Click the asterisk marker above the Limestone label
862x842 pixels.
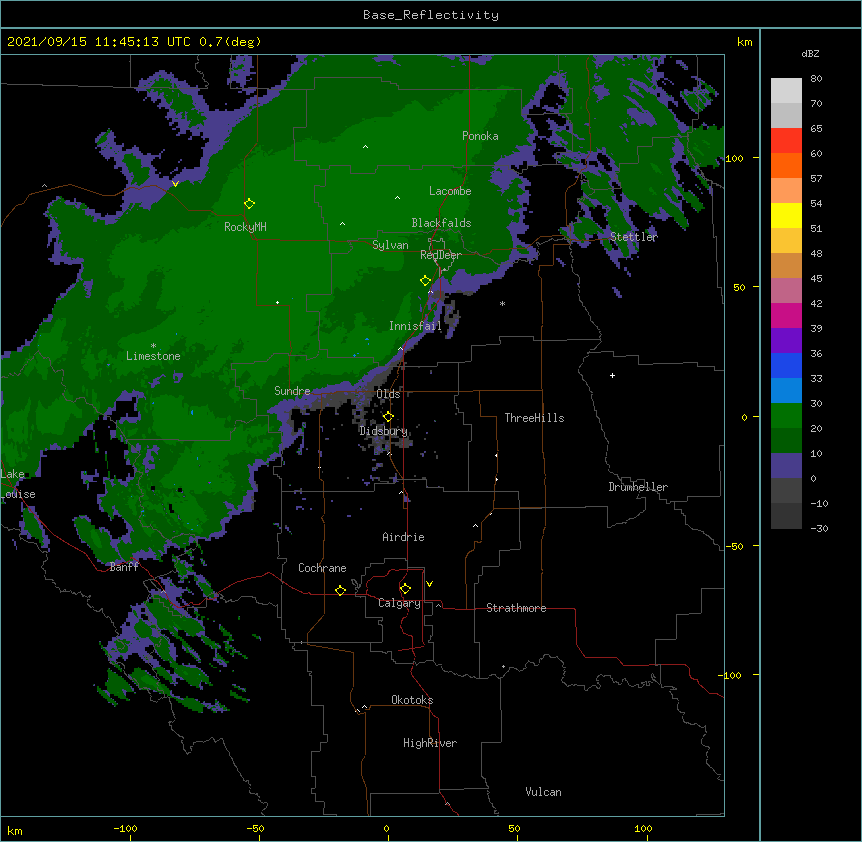tap(153, 346)
